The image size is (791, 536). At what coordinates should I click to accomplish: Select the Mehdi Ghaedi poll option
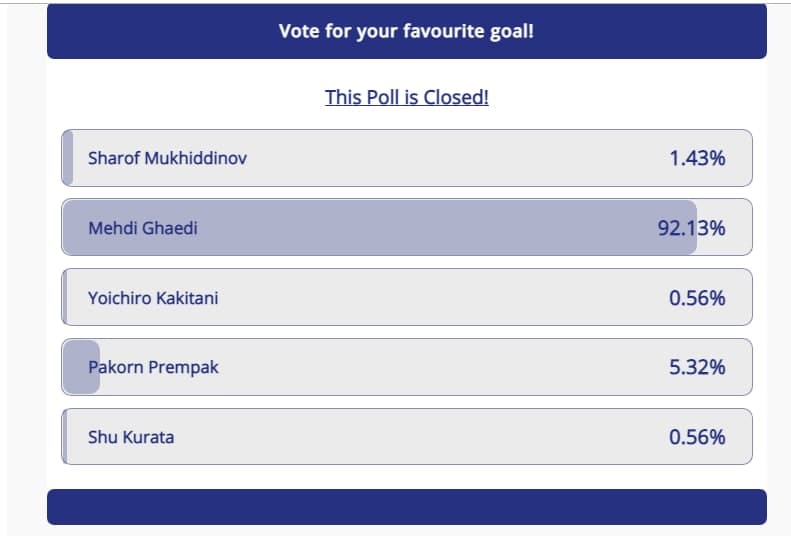click(407, 227)
